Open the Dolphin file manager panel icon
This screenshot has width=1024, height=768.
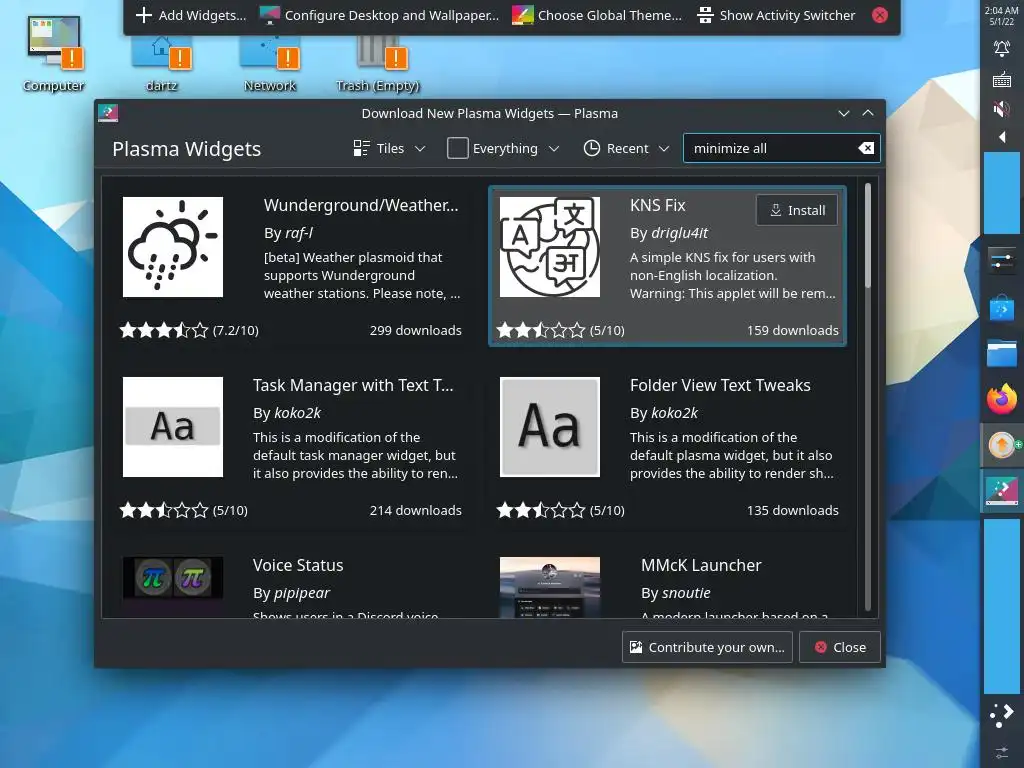click(x=1002, y=353)
